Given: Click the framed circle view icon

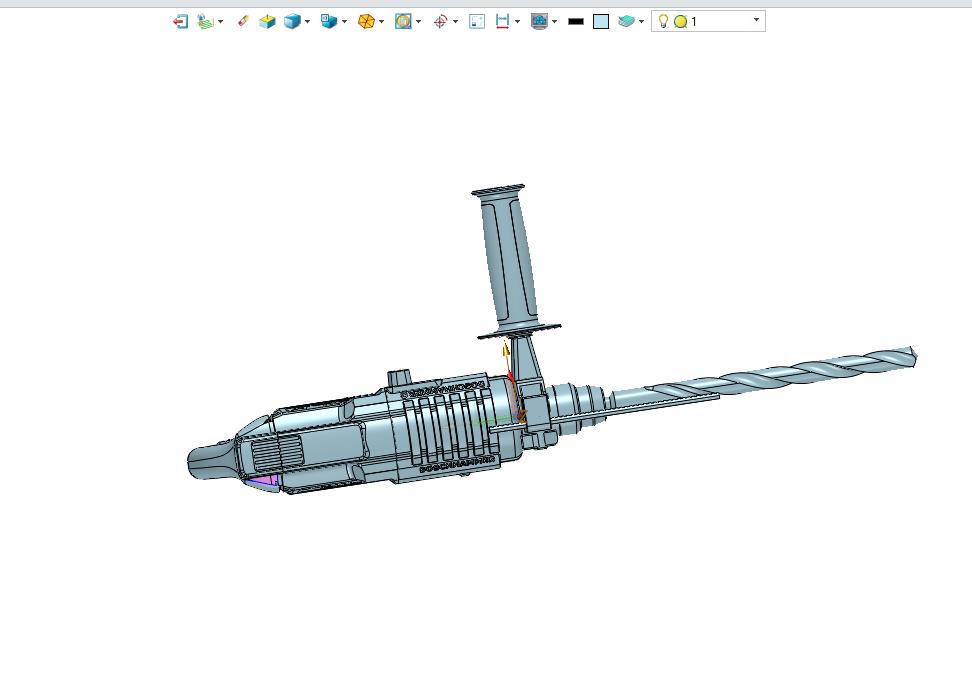Looking at the screenshot, I should (403, 22).
